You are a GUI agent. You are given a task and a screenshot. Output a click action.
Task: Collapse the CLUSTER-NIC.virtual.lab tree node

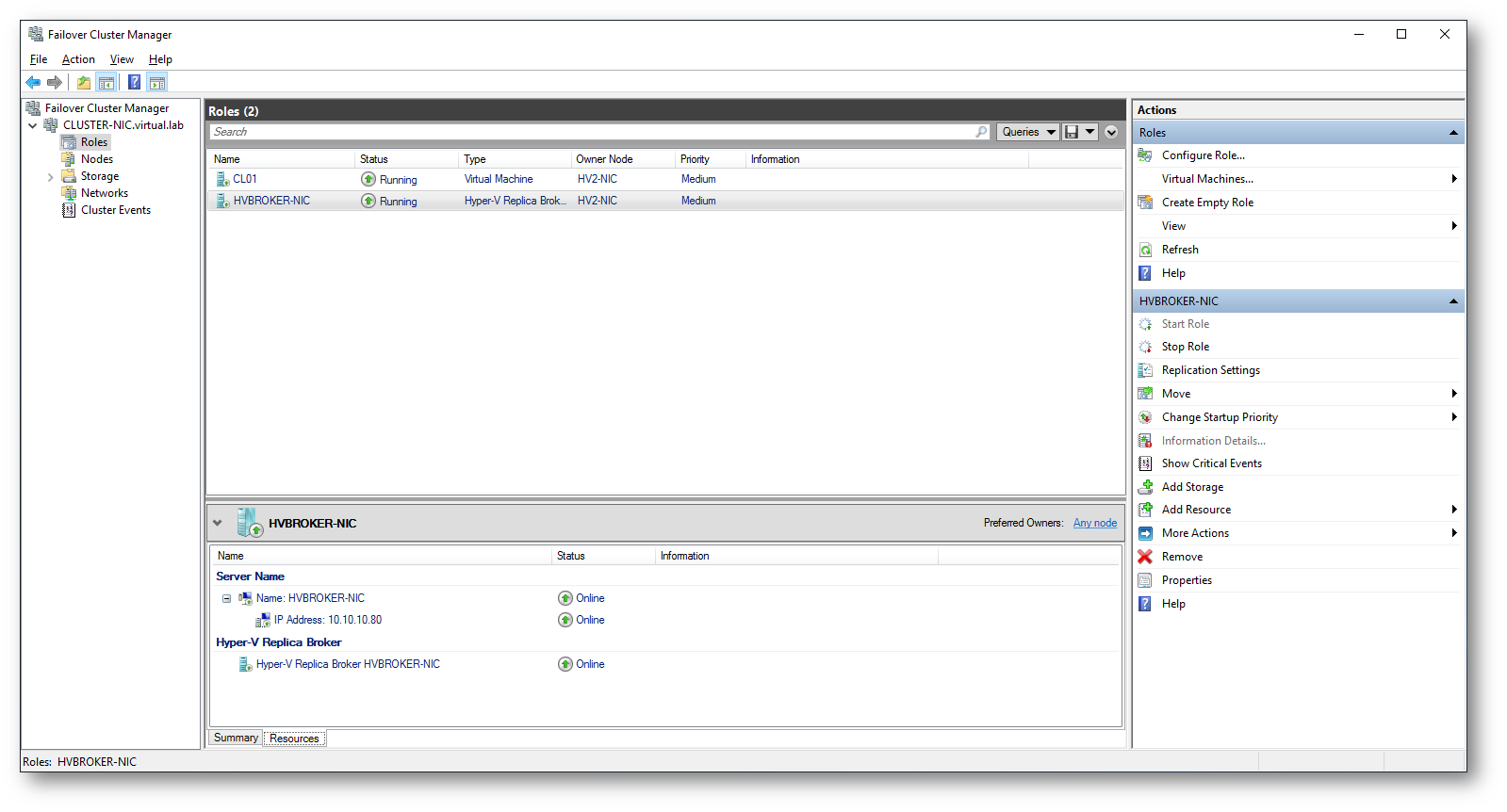[x=33, y=125]
